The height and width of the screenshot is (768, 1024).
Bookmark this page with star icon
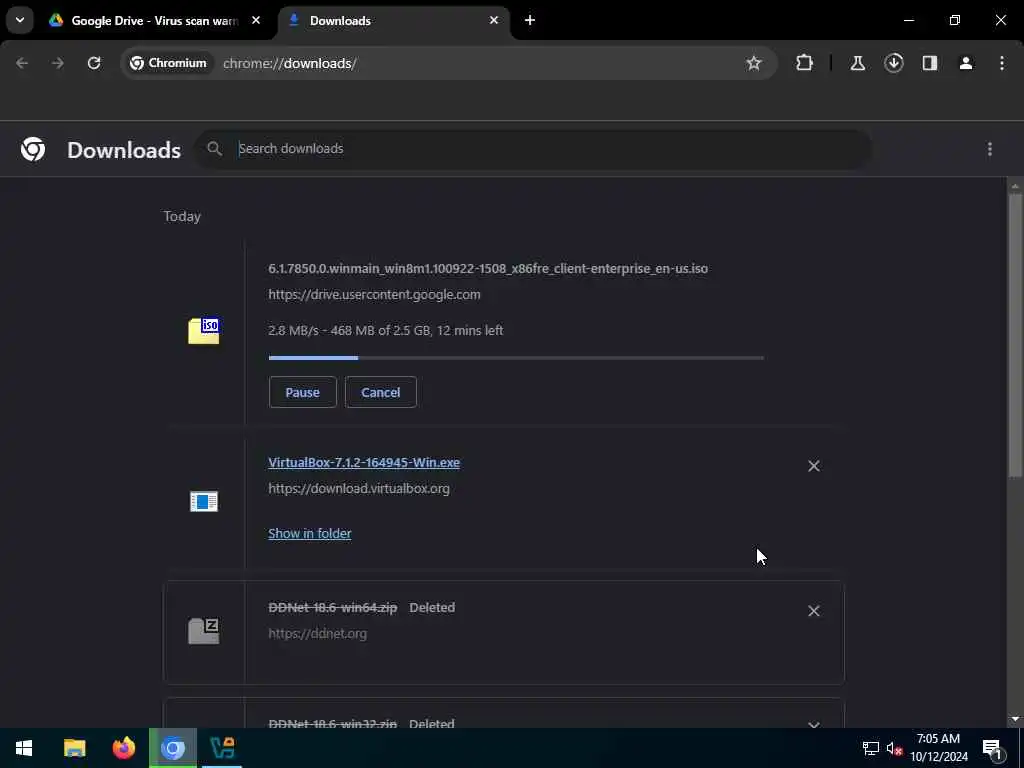coord(754,63)
